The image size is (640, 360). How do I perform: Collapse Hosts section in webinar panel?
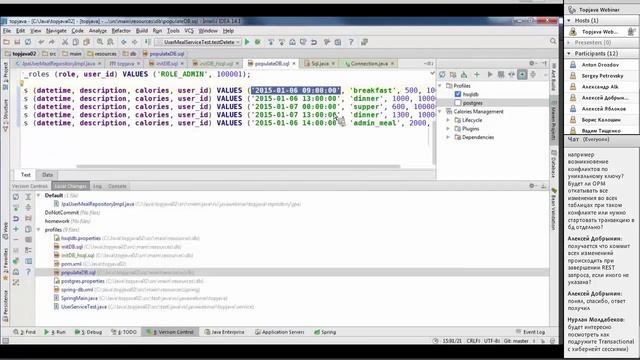(x=569, y=20)
